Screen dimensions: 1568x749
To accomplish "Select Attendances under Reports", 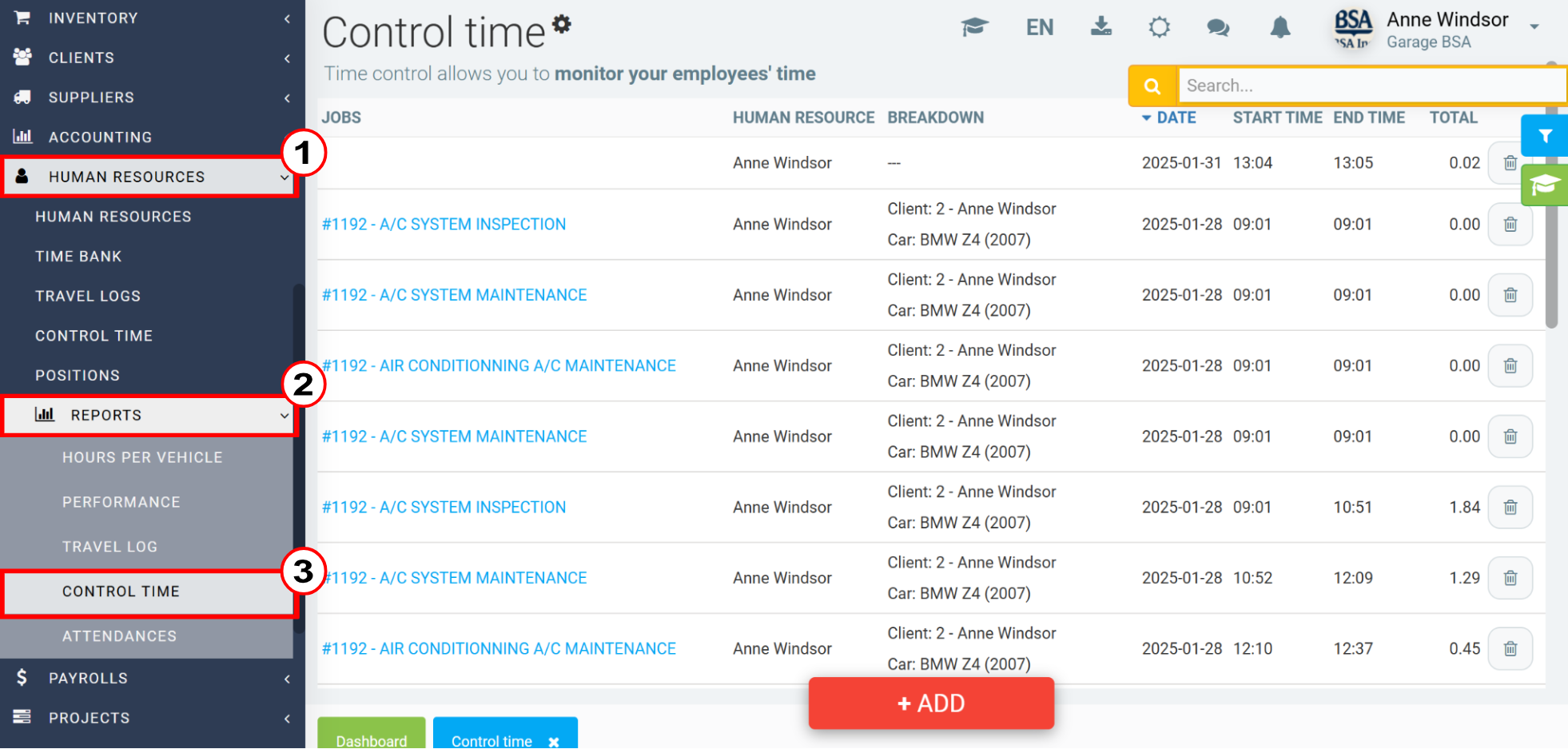I will coord(120,636).
